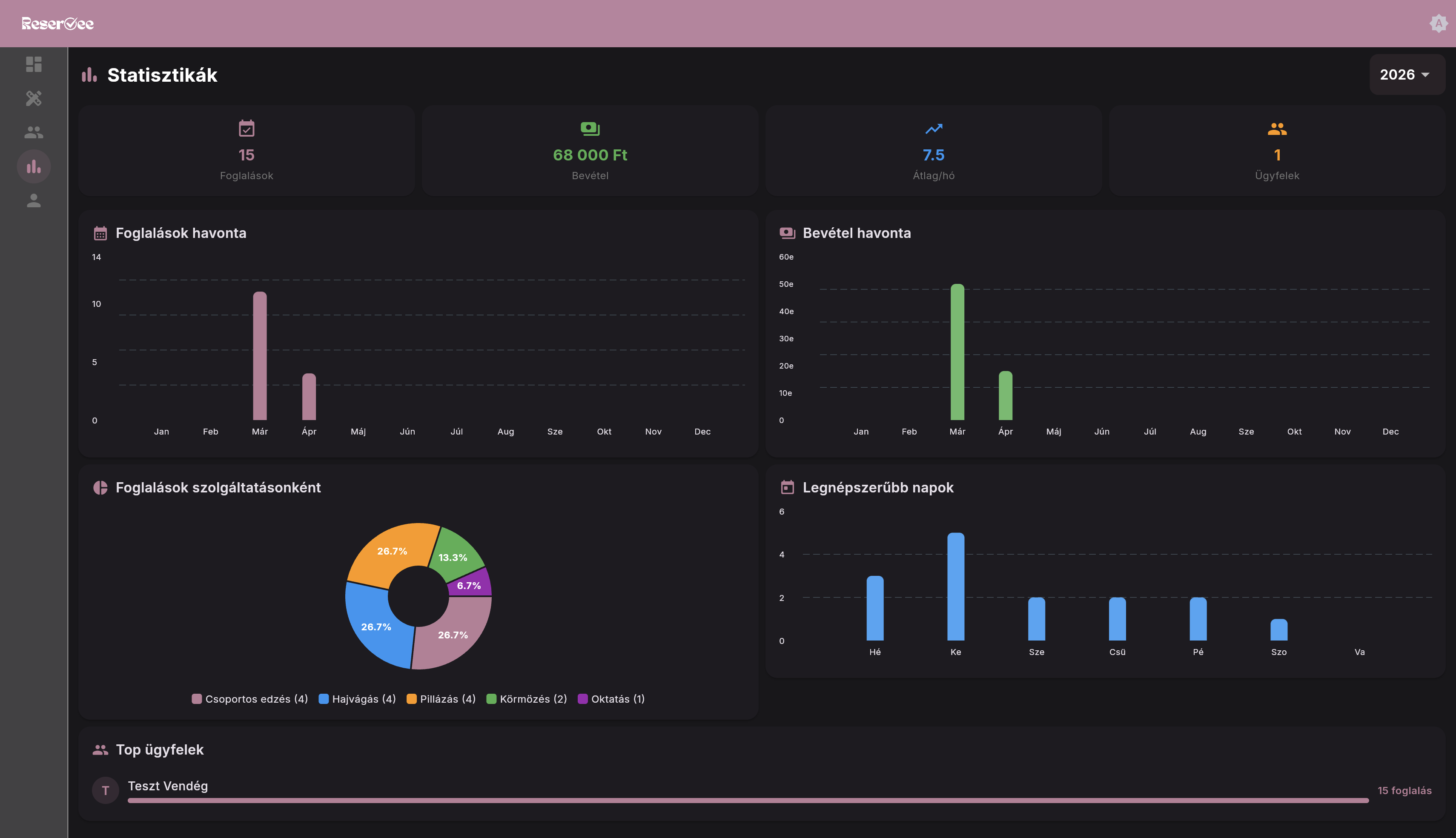Screen dimensions: 1456x838
Task: Select the statistics bar chart sidebar icon
Action: click(x=33, y=167)
